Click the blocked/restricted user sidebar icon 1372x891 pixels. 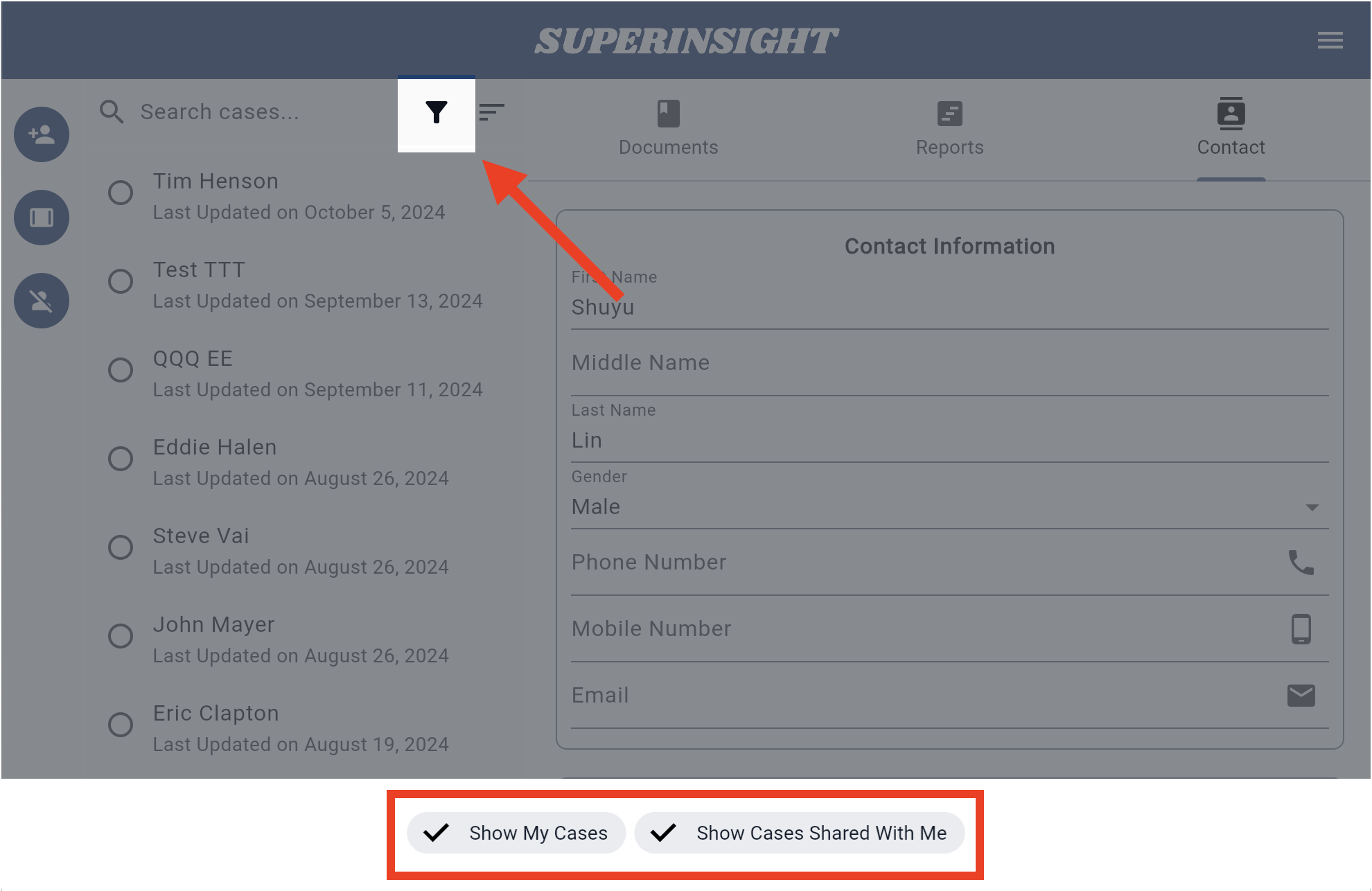coord(42,300)
